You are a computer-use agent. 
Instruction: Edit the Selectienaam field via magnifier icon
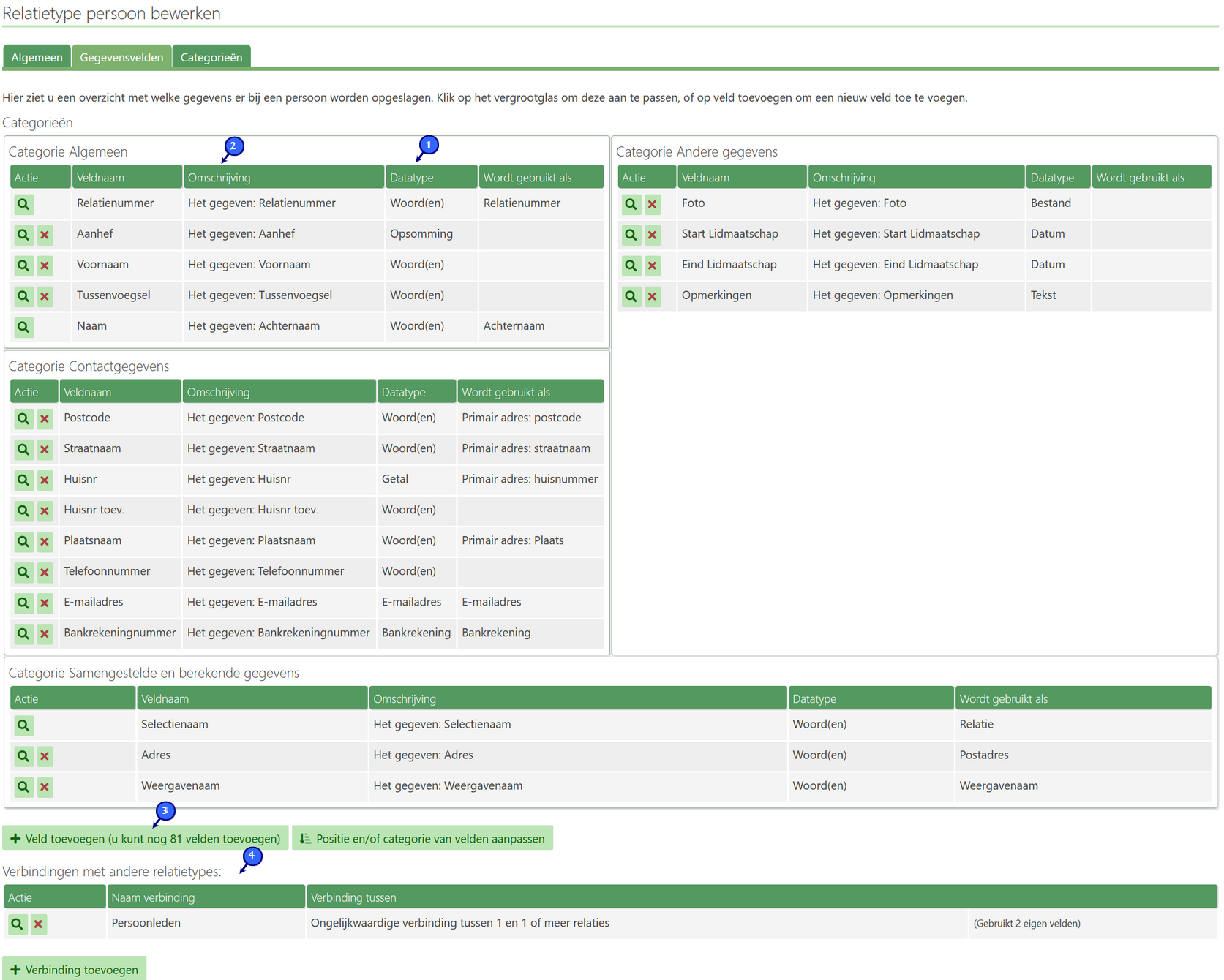coord(23,725)
